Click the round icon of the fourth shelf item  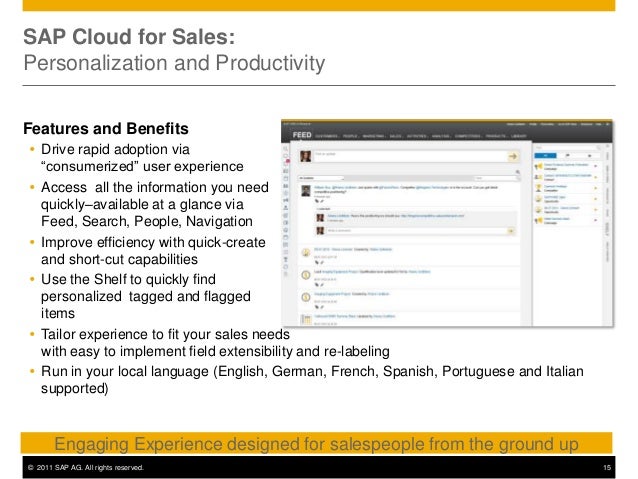coord(538,199)
